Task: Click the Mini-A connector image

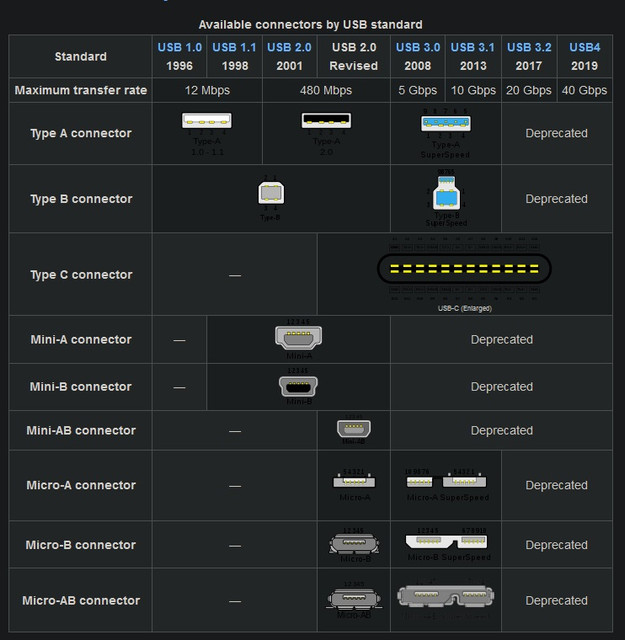Action: (298, 337)
